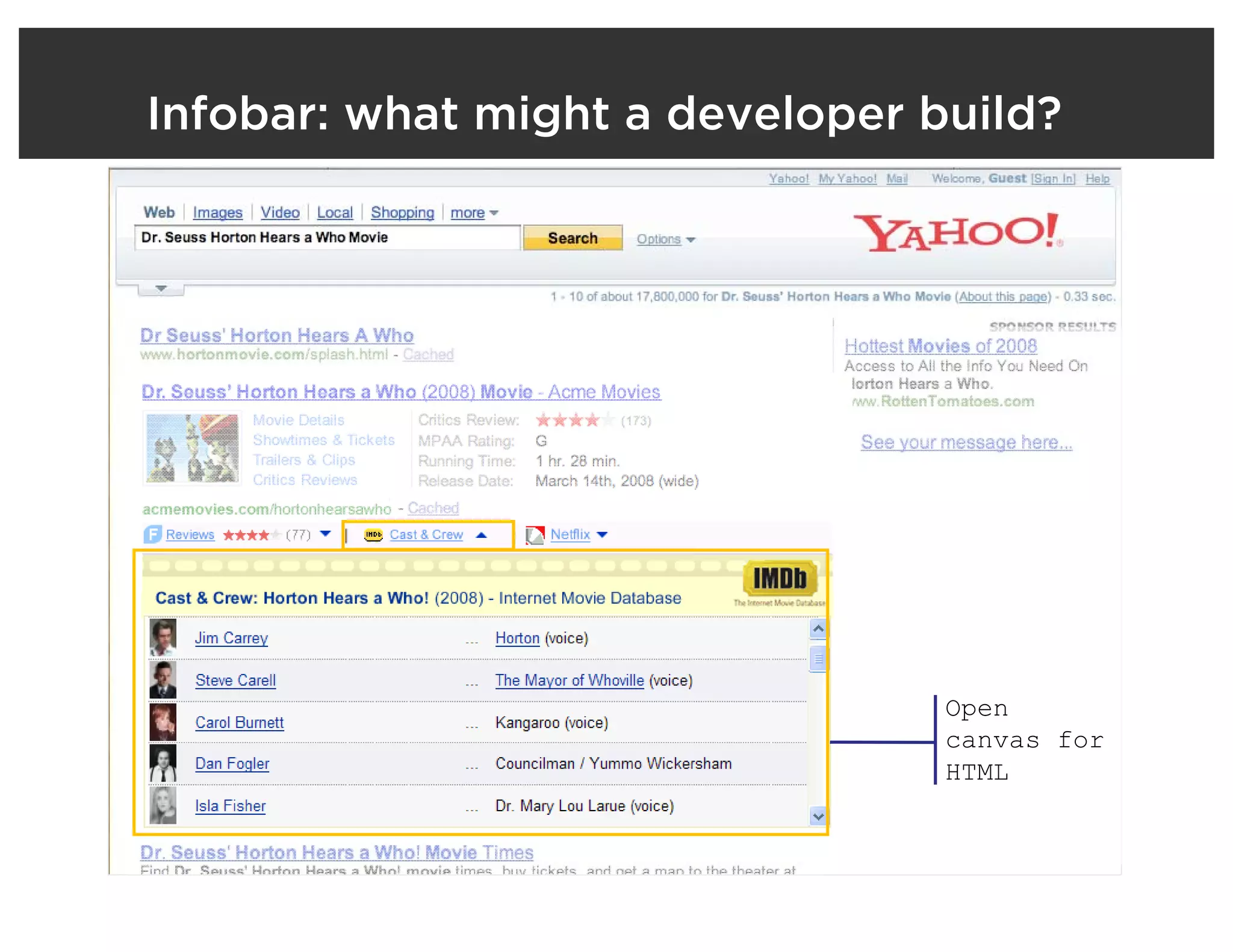Open the Showtimes & Tickets link

[x=323, y=440]
